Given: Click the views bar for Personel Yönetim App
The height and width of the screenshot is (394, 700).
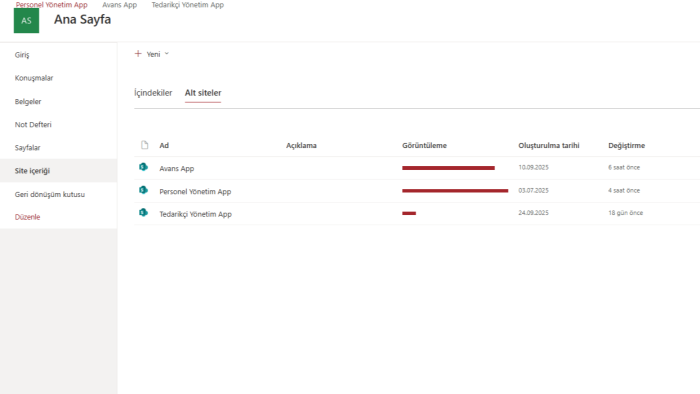Looking at the screenshot, I should pos(455,191).
